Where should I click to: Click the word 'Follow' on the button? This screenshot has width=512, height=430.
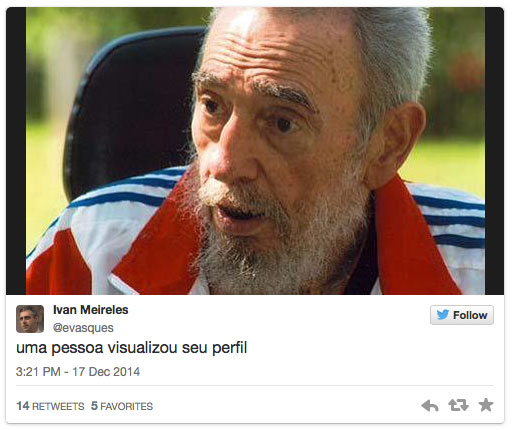(470, 315)
